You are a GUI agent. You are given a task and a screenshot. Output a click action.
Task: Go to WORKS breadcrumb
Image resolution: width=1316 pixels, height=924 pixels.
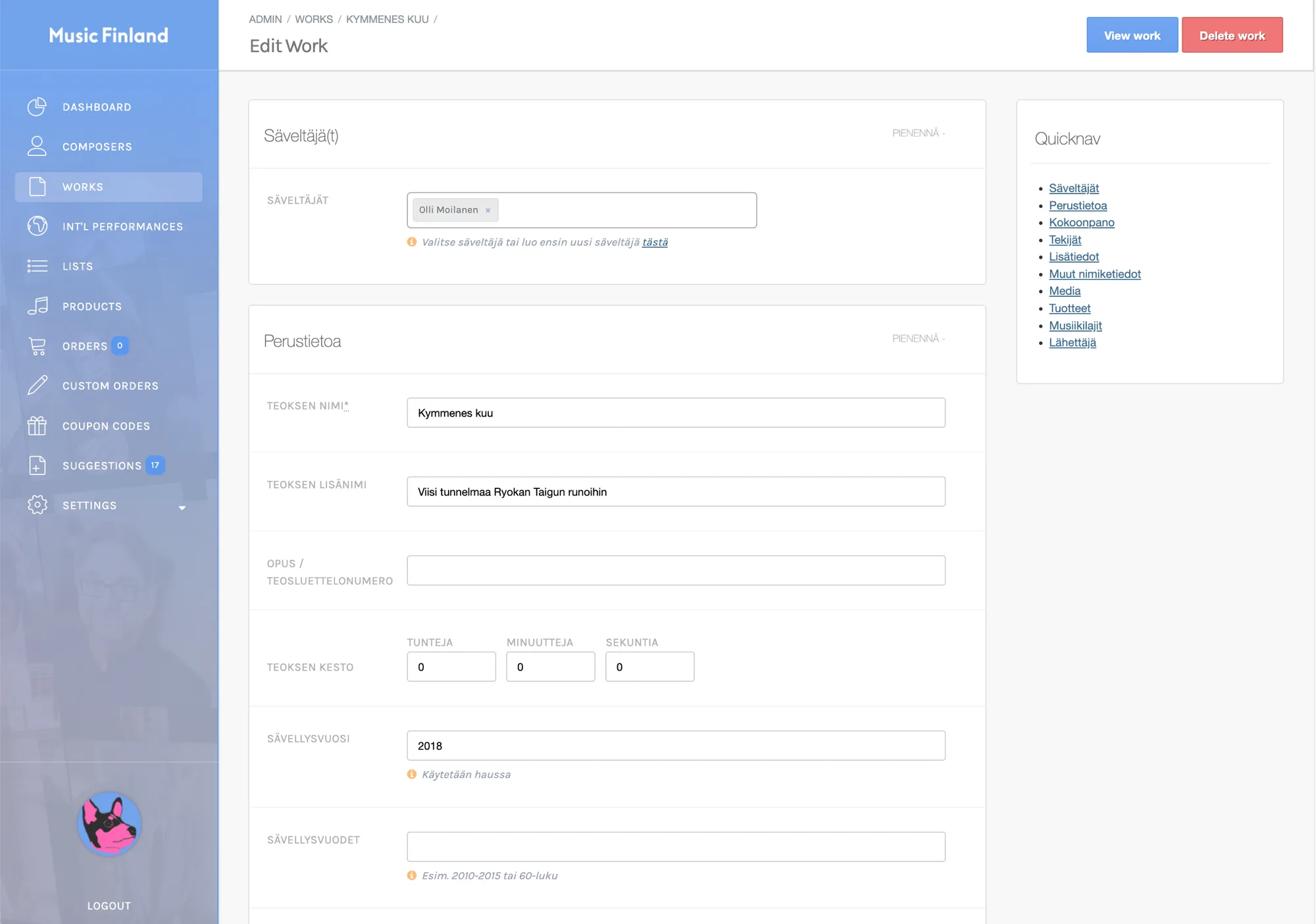coord(314,19)
